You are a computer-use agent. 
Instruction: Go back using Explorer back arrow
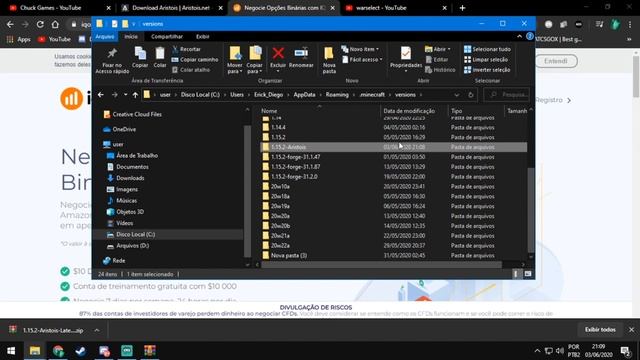(101, 95)
